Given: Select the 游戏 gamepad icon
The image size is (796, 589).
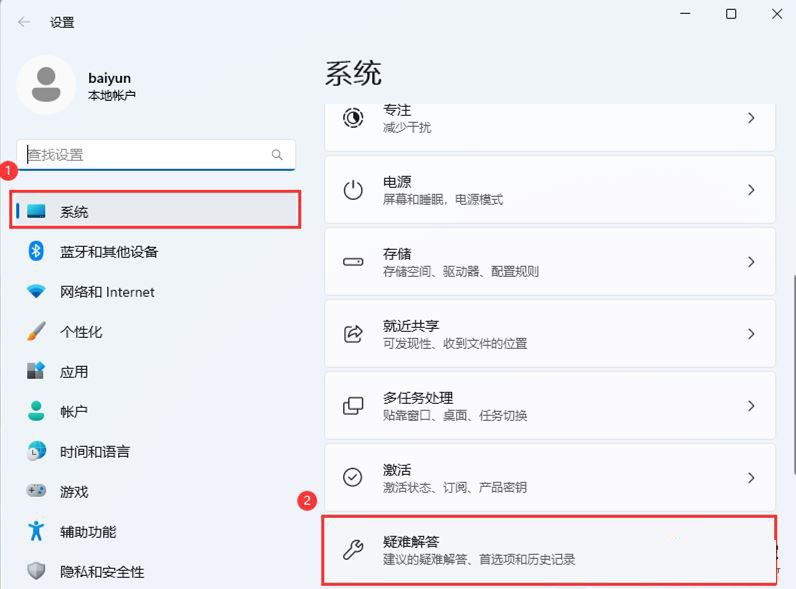Looking at the screenshot, I should pyautogui.click(x=37, y=491).
